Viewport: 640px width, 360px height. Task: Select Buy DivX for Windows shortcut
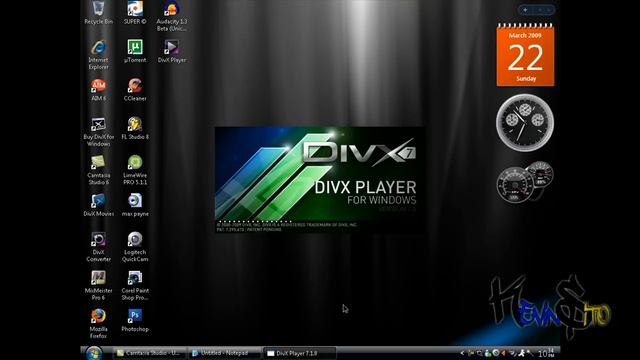[98, 131]
